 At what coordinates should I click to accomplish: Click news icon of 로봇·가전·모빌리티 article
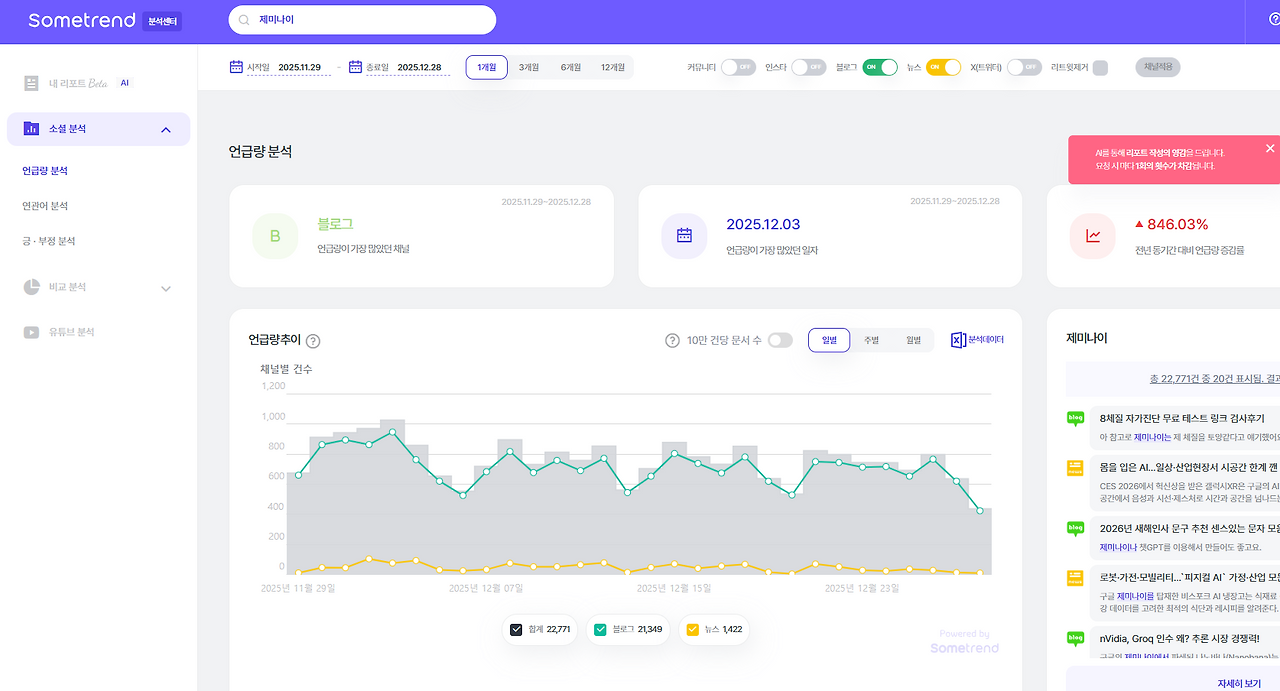coord(1076,577)
